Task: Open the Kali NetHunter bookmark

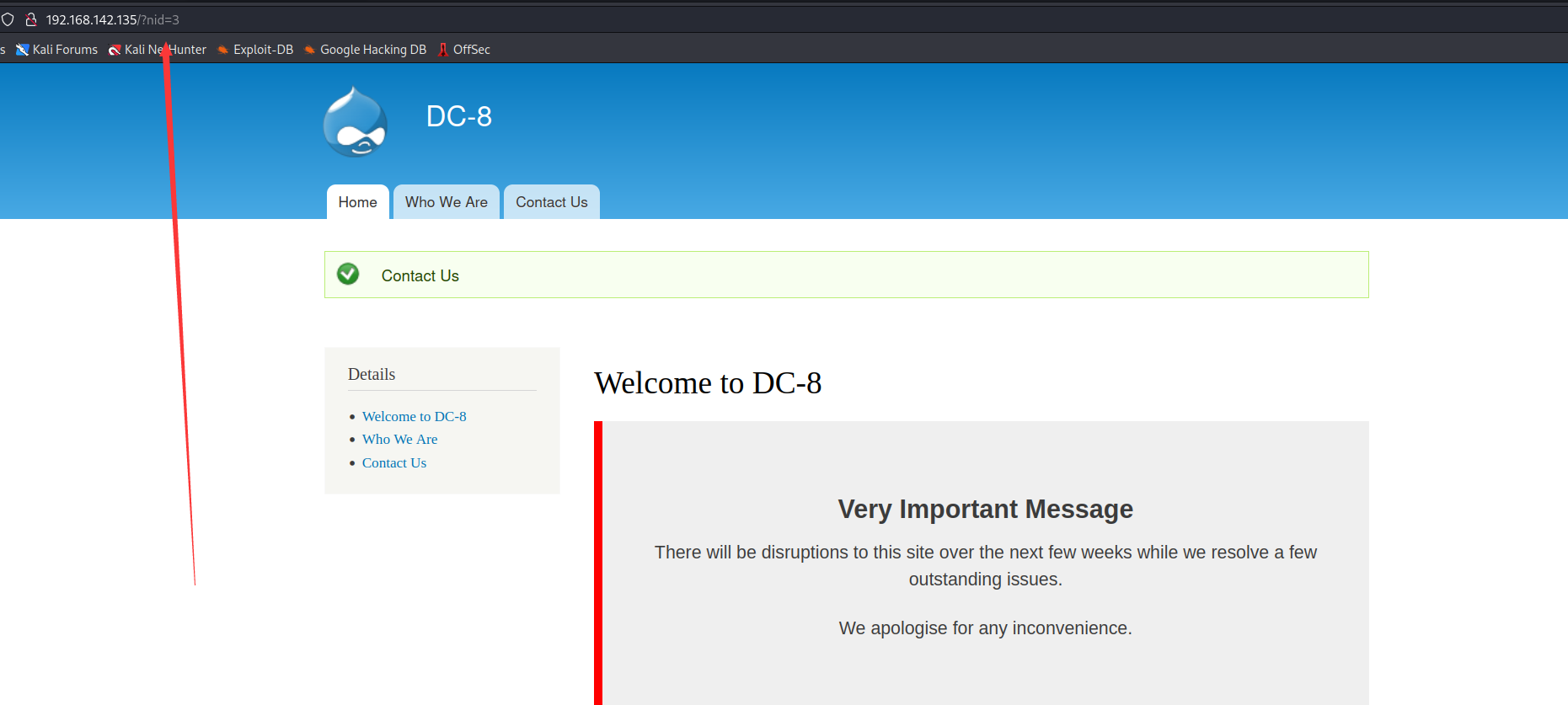Action: tap(158, 50)
